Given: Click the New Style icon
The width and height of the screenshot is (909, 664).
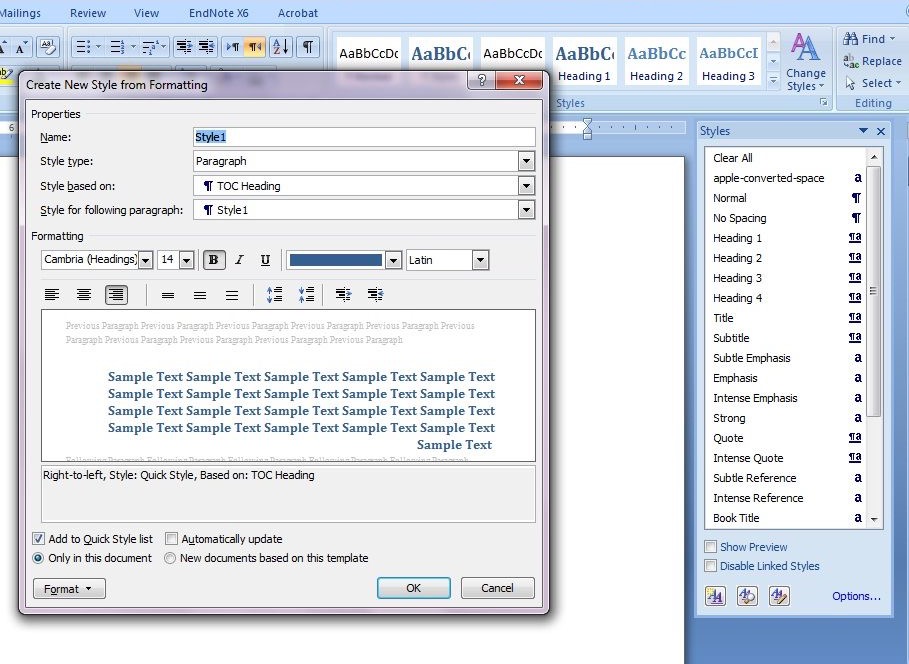Looking at the screenshot, I should [x=715, y=596].
